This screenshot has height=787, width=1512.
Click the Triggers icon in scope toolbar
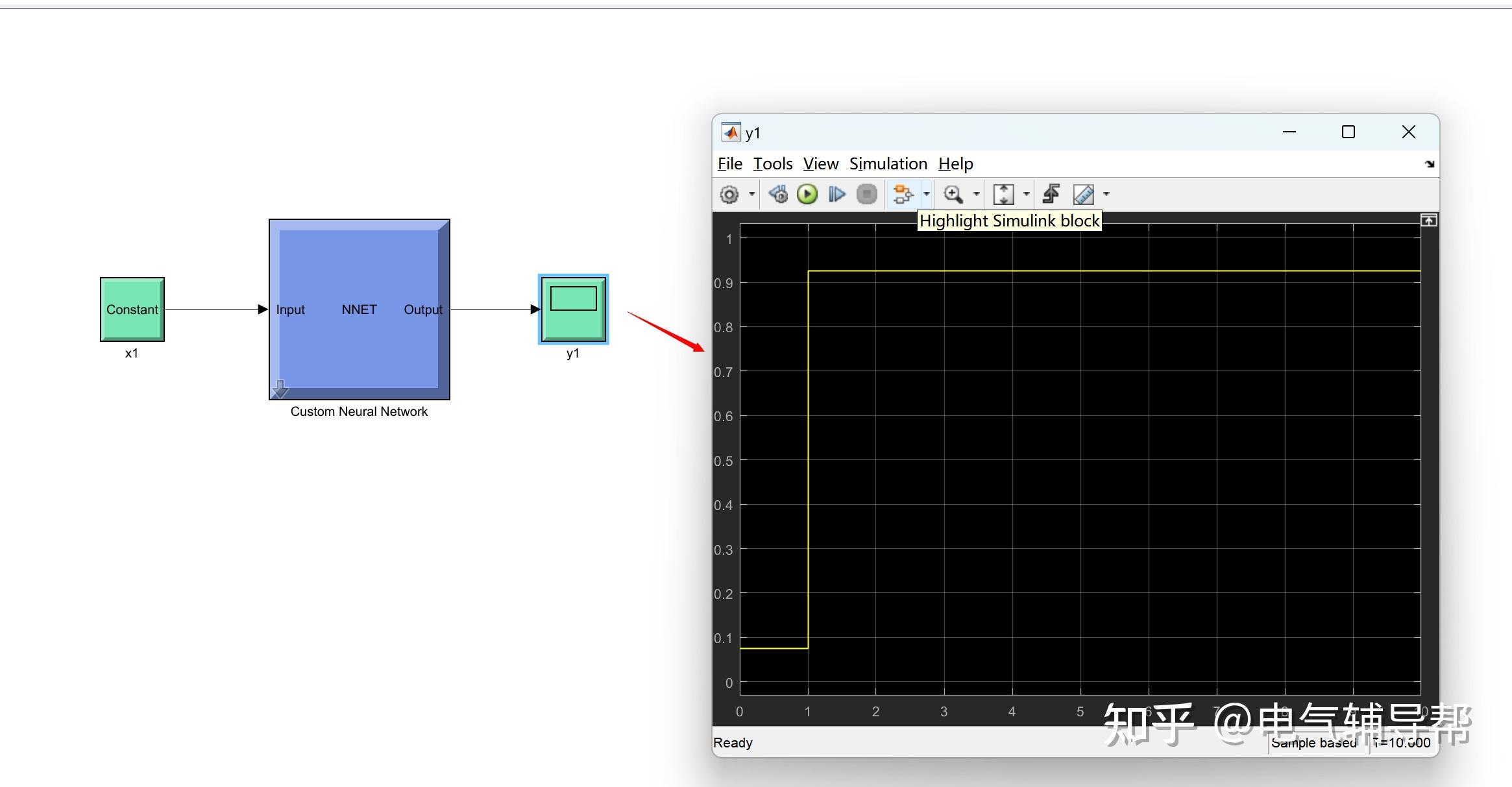point(1051,194)
